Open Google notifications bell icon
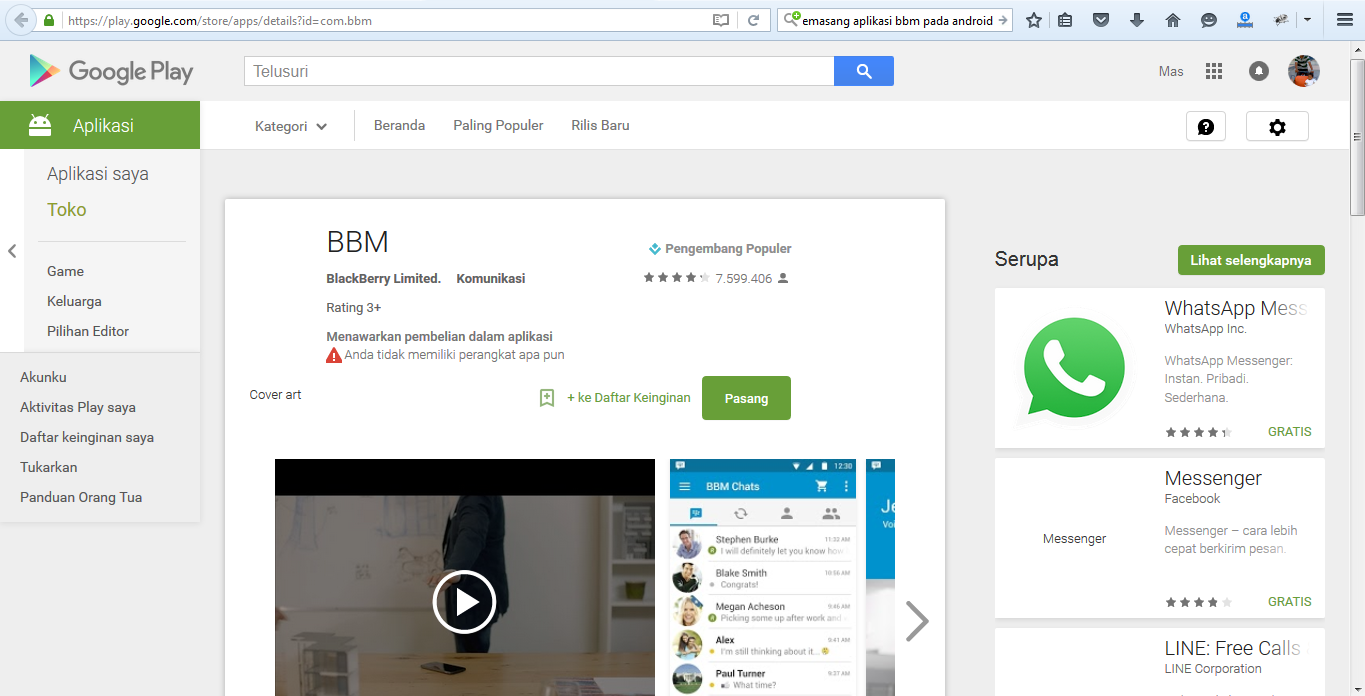This screenshot has height=696, width=1365. point(1259,71)
